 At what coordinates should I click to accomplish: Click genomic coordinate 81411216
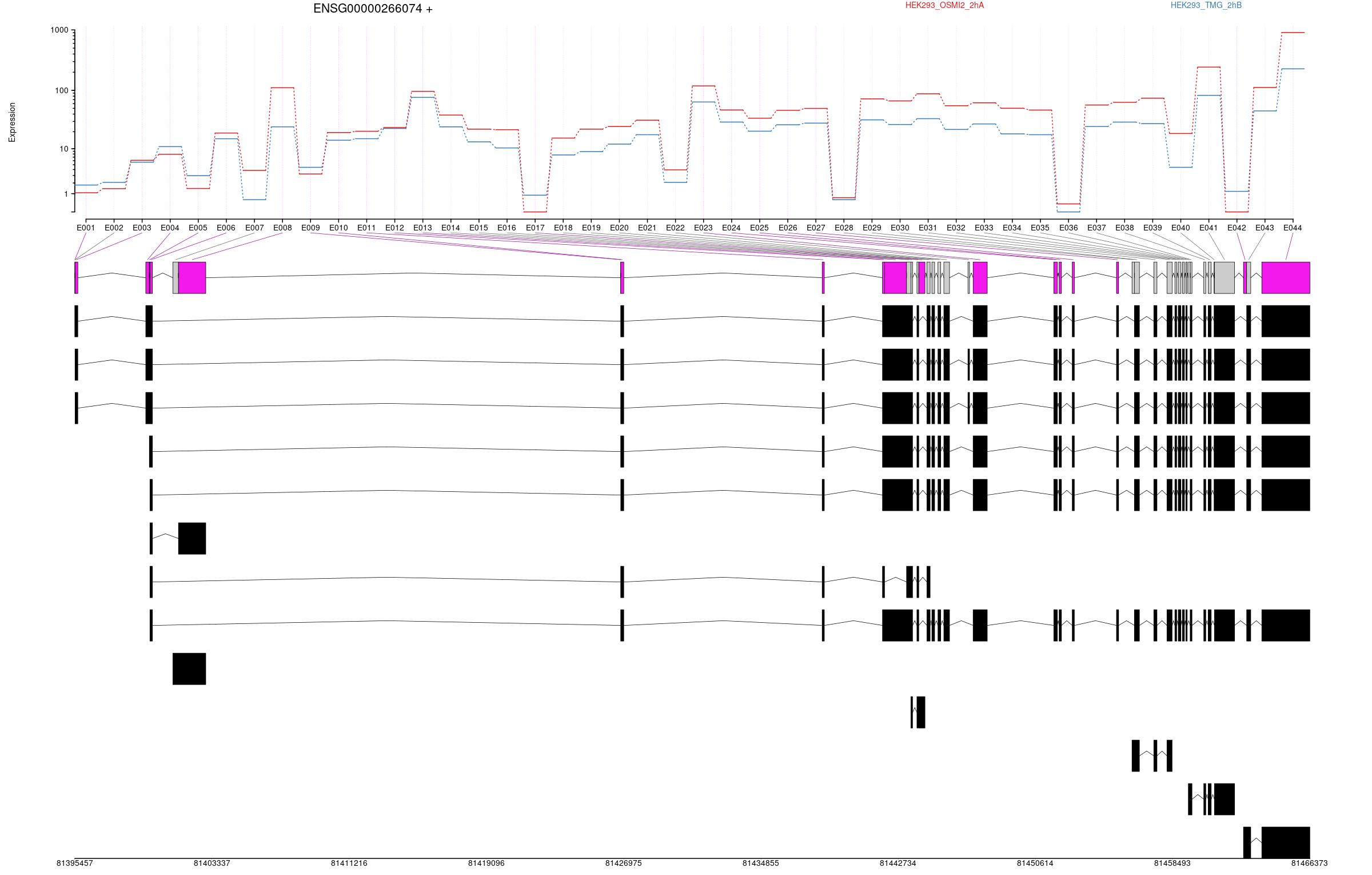pyautogui.click(x=349, y=863)
